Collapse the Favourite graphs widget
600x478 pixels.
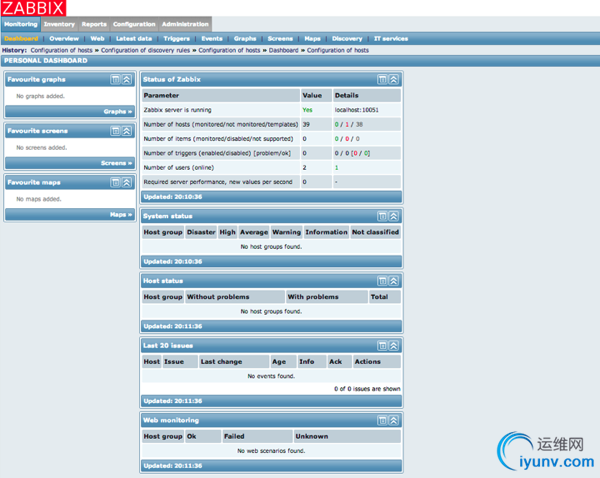127,79
